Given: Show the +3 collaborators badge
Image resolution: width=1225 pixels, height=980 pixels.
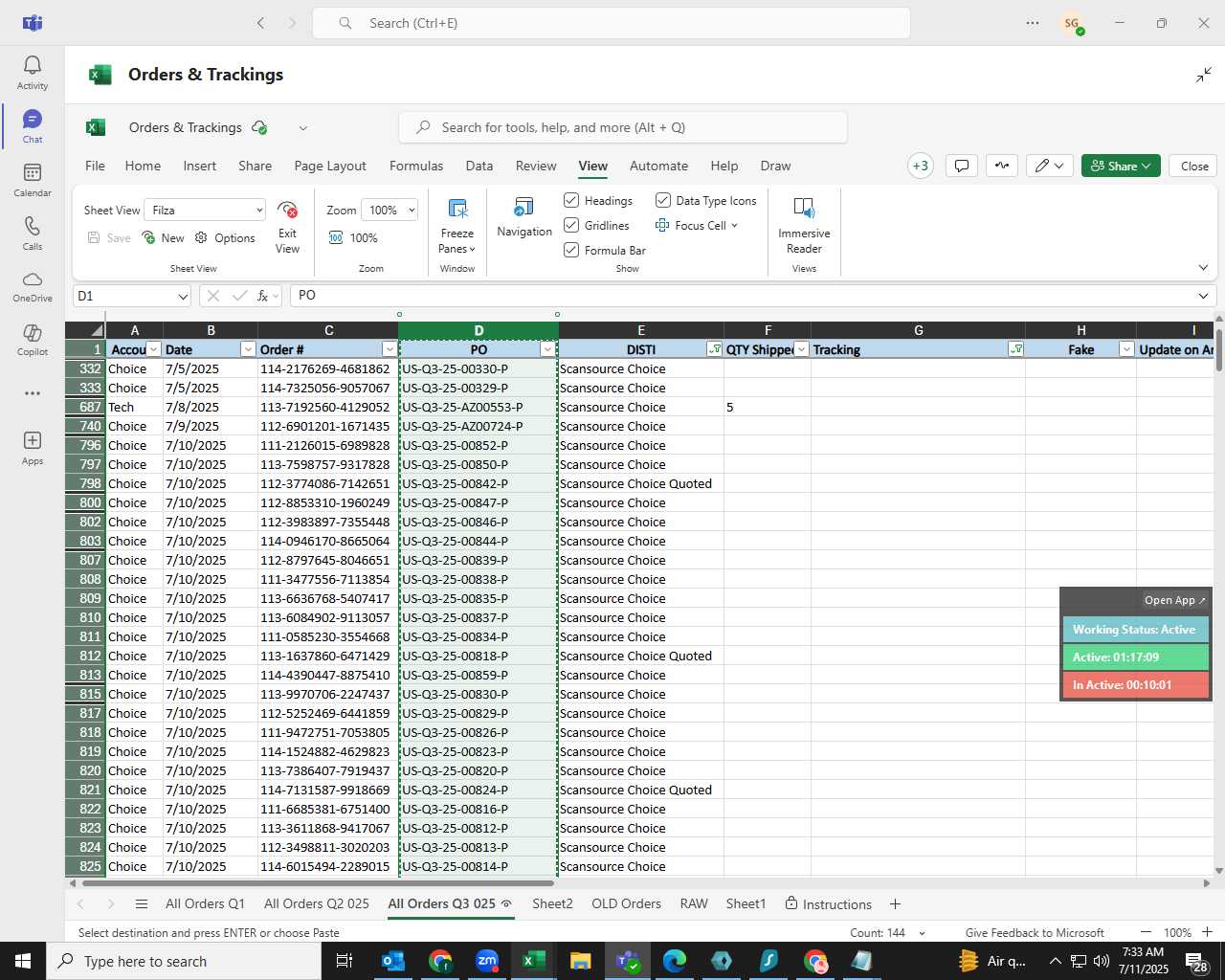Looking at the screenshot, I should pyautogui.click(x=920, y=166).
